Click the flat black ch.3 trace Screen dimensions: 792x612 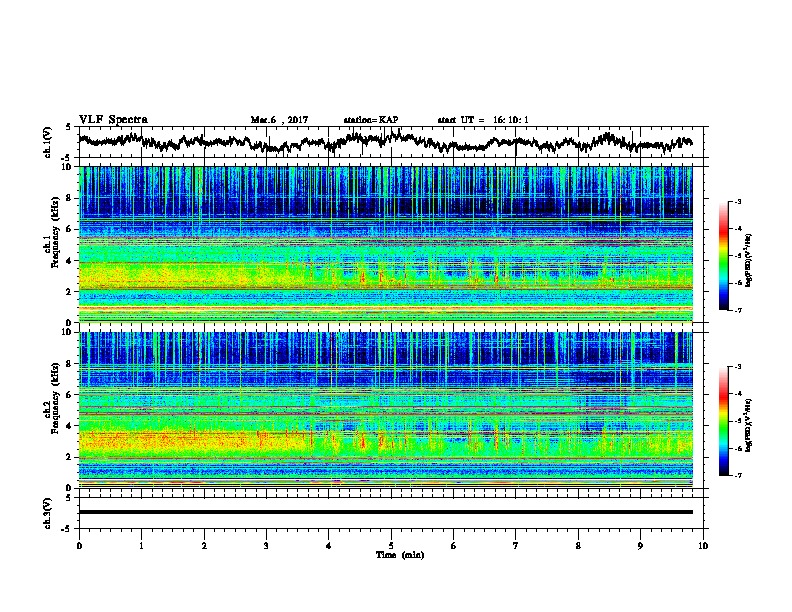(x=385, y=512)
